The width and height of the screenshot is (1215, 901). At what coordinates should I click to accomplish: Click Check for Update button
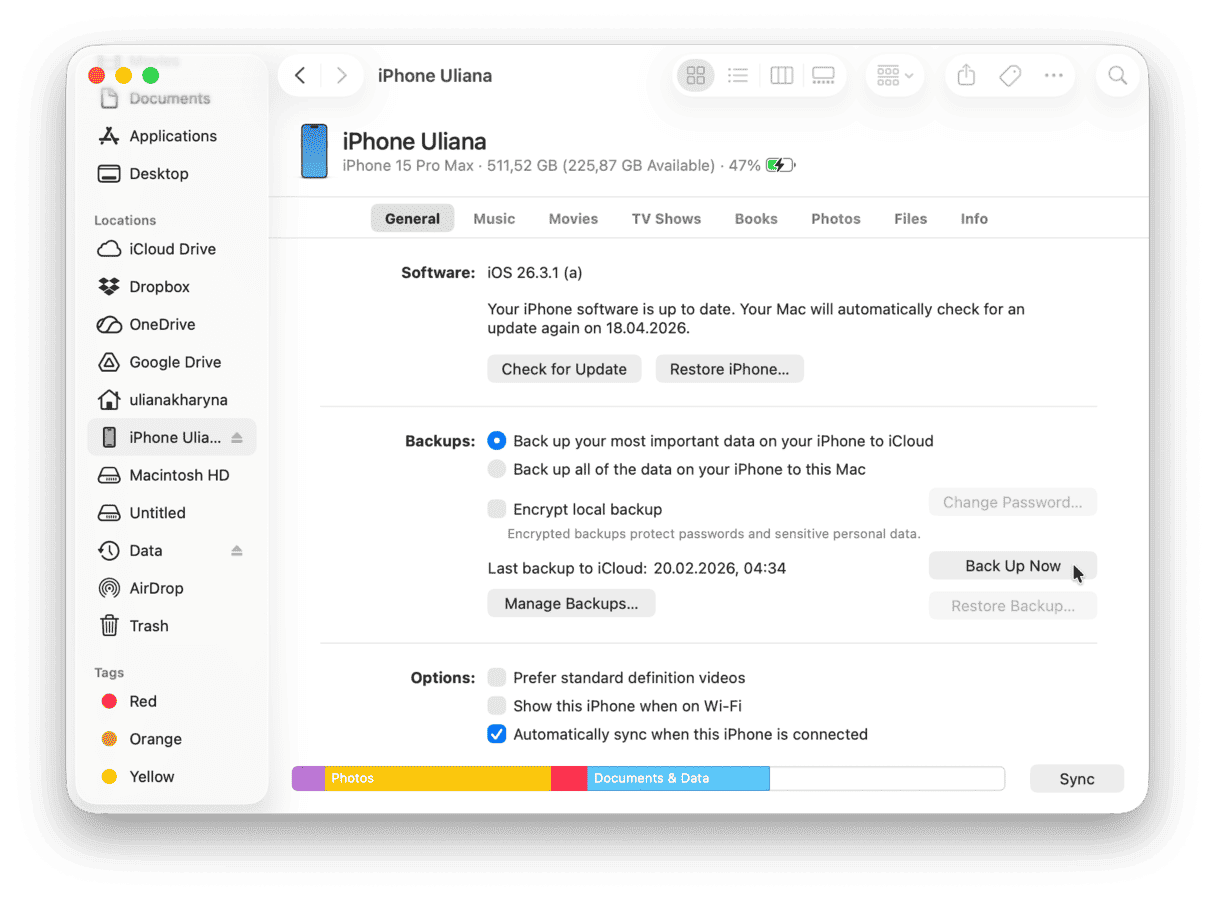pyautogui.click(x=564, y=369)
